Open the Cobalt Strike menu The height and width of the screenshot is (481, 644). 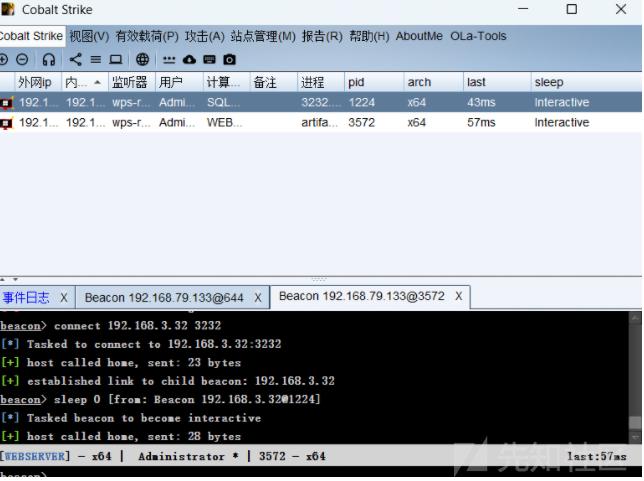pos(31,36)
